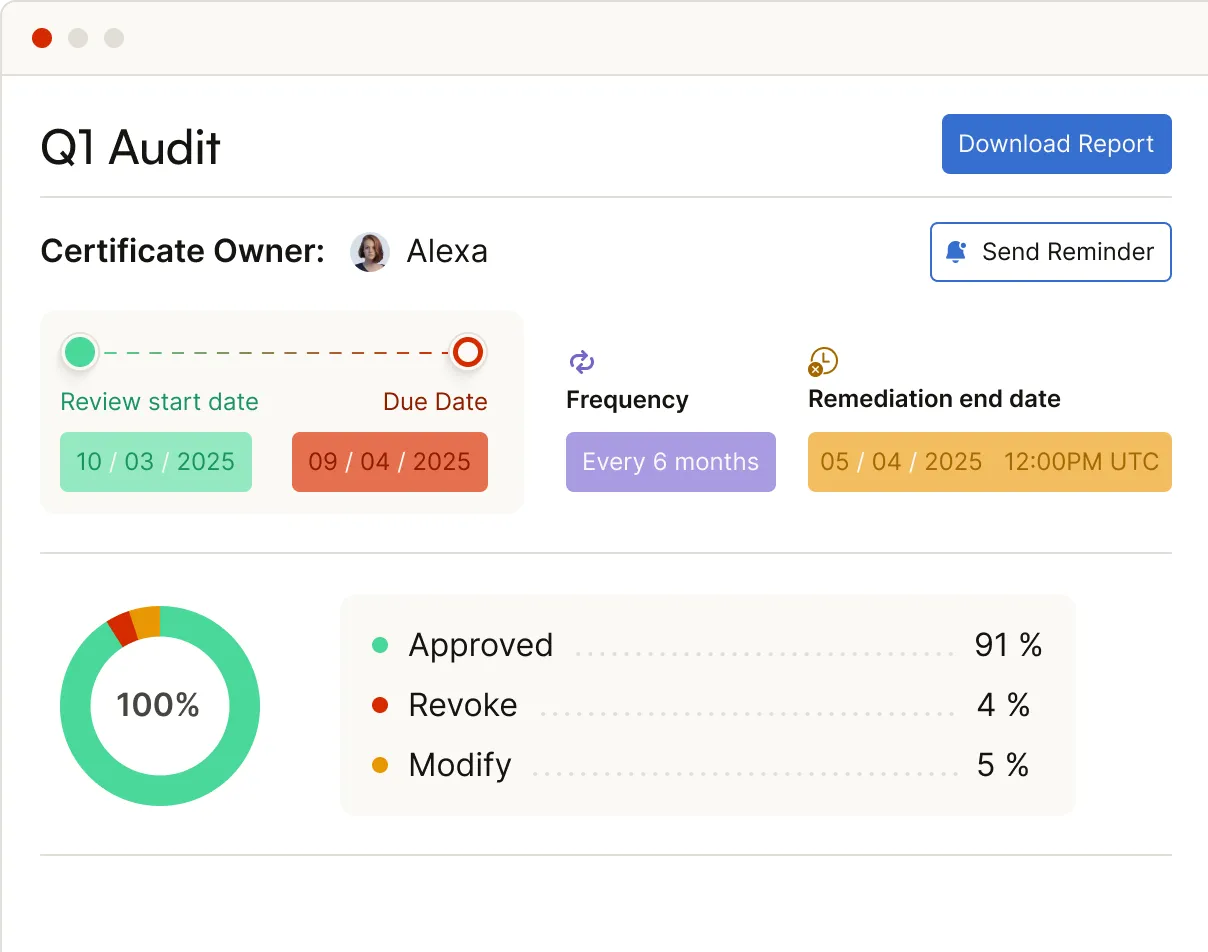Viewport: 1208px width, 952px height.
Task: Click the orange dot beside Modify
Action: (380, 765)
